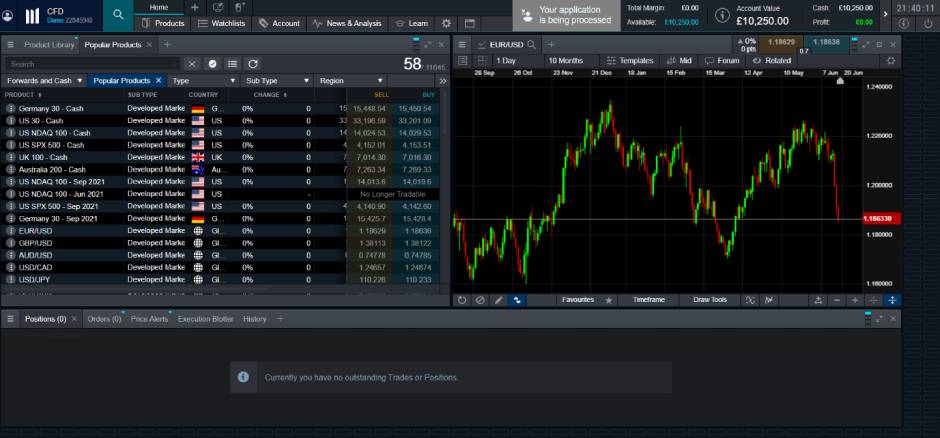Open hamburger menu of Positions panel
The height and width of the screenshot is (438, 940).
(x=10, y=319)
